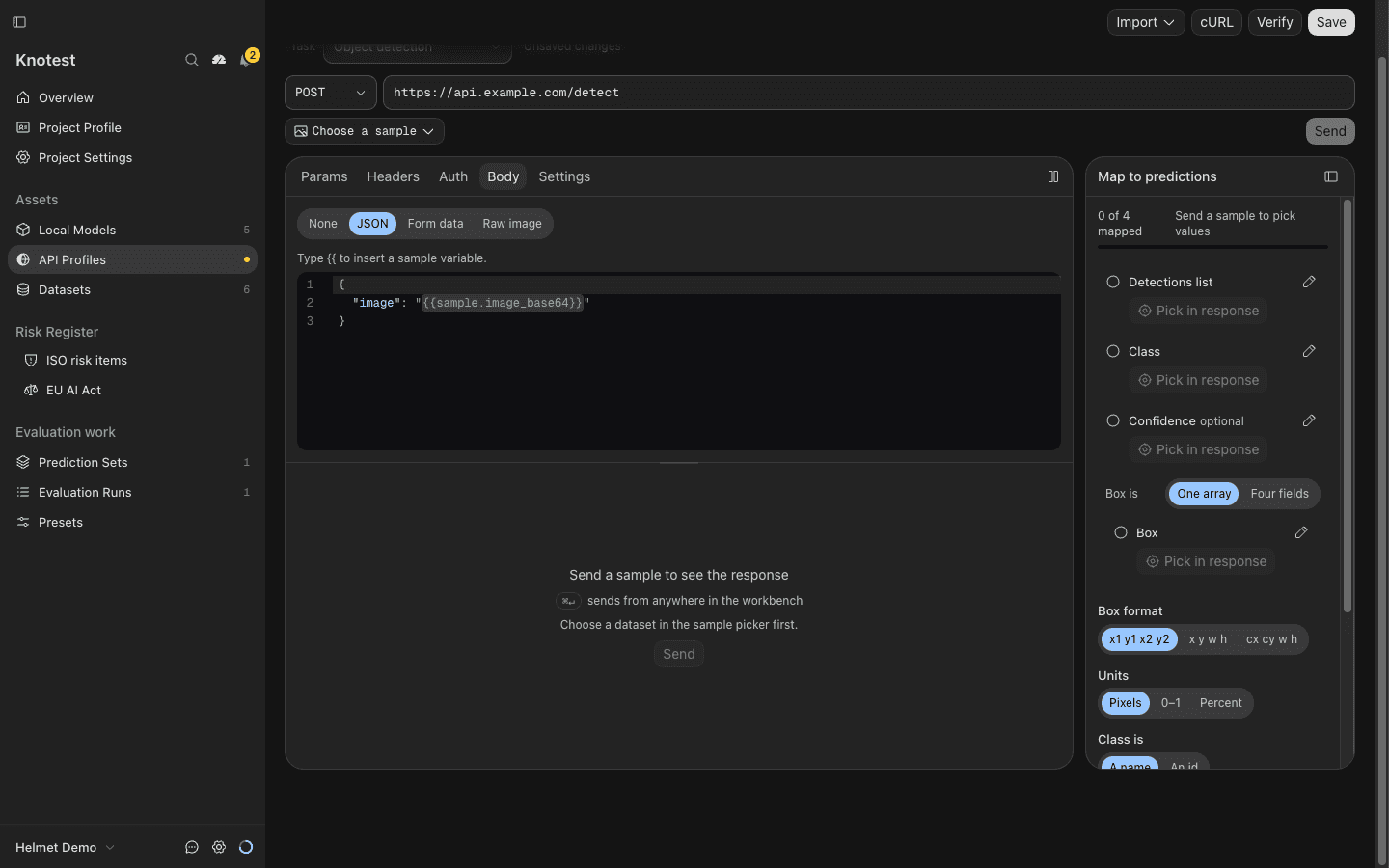Edit the Box mapping pencil icon
This screenshot has height=868, width=1389.
click(x=1301, y=532)
